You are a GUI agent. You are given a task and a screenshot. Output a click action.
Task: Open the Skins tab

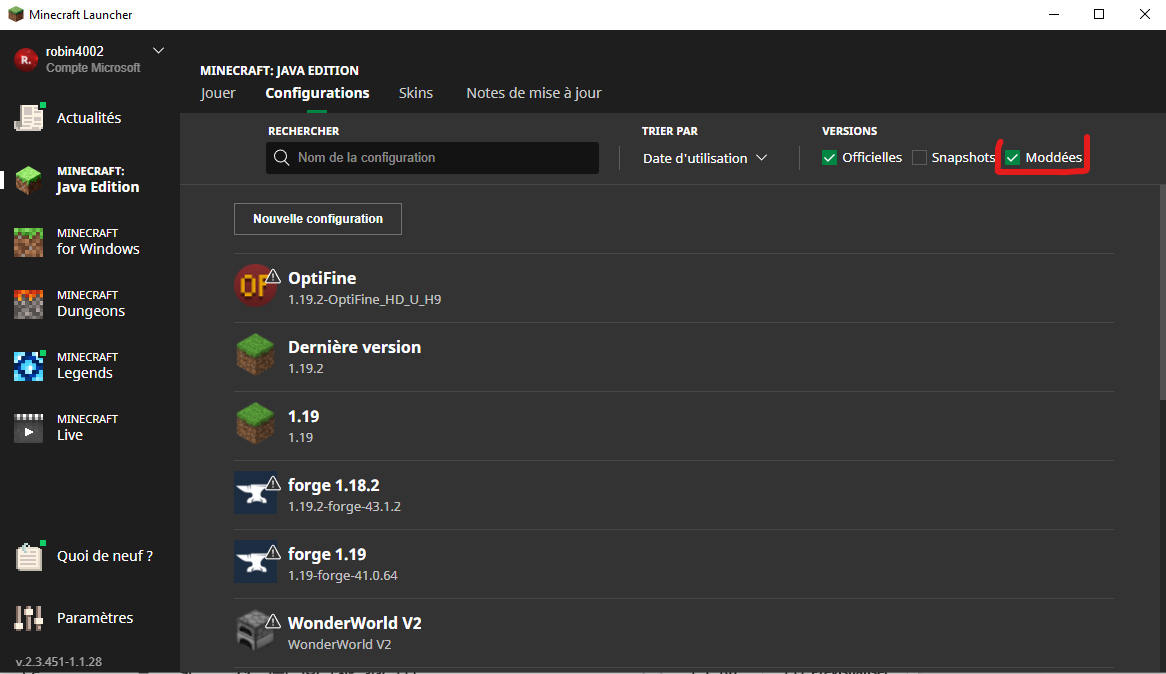416,93
